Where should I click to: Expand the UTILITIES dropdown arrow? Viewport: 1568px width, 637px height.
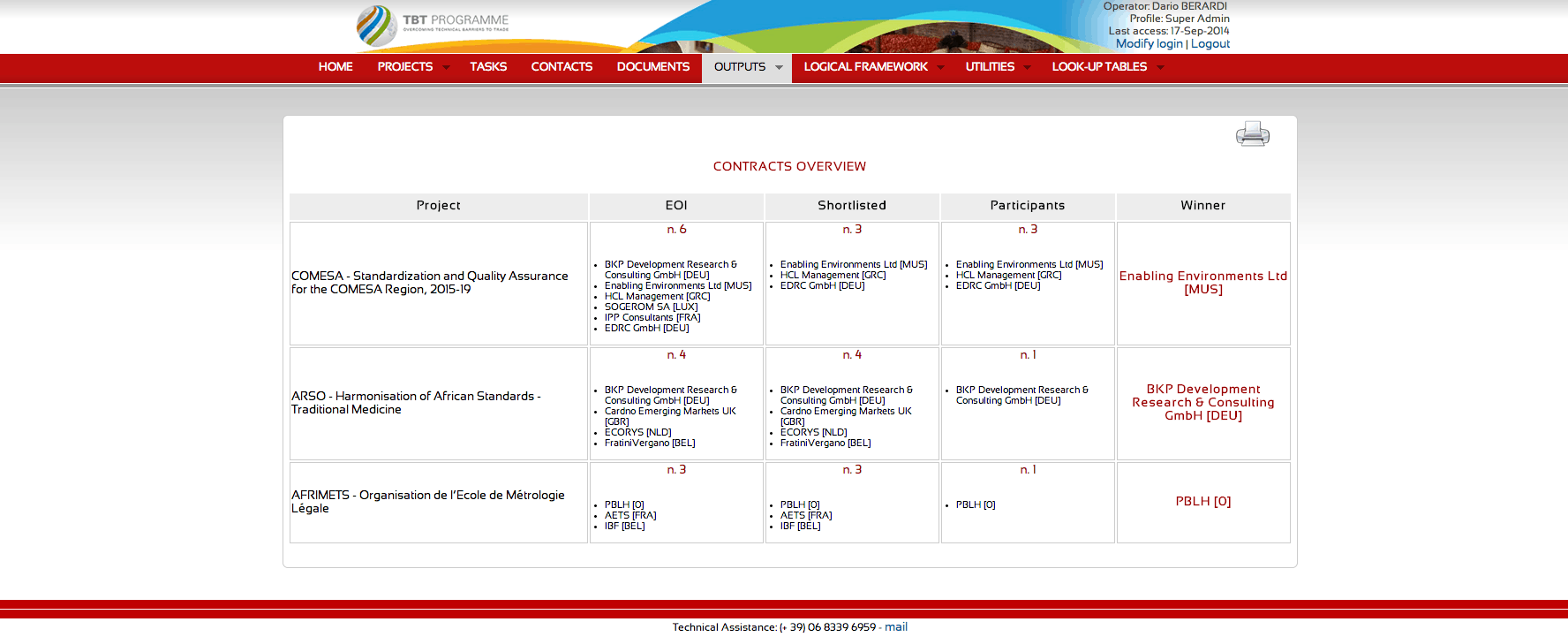[1027, 67]
